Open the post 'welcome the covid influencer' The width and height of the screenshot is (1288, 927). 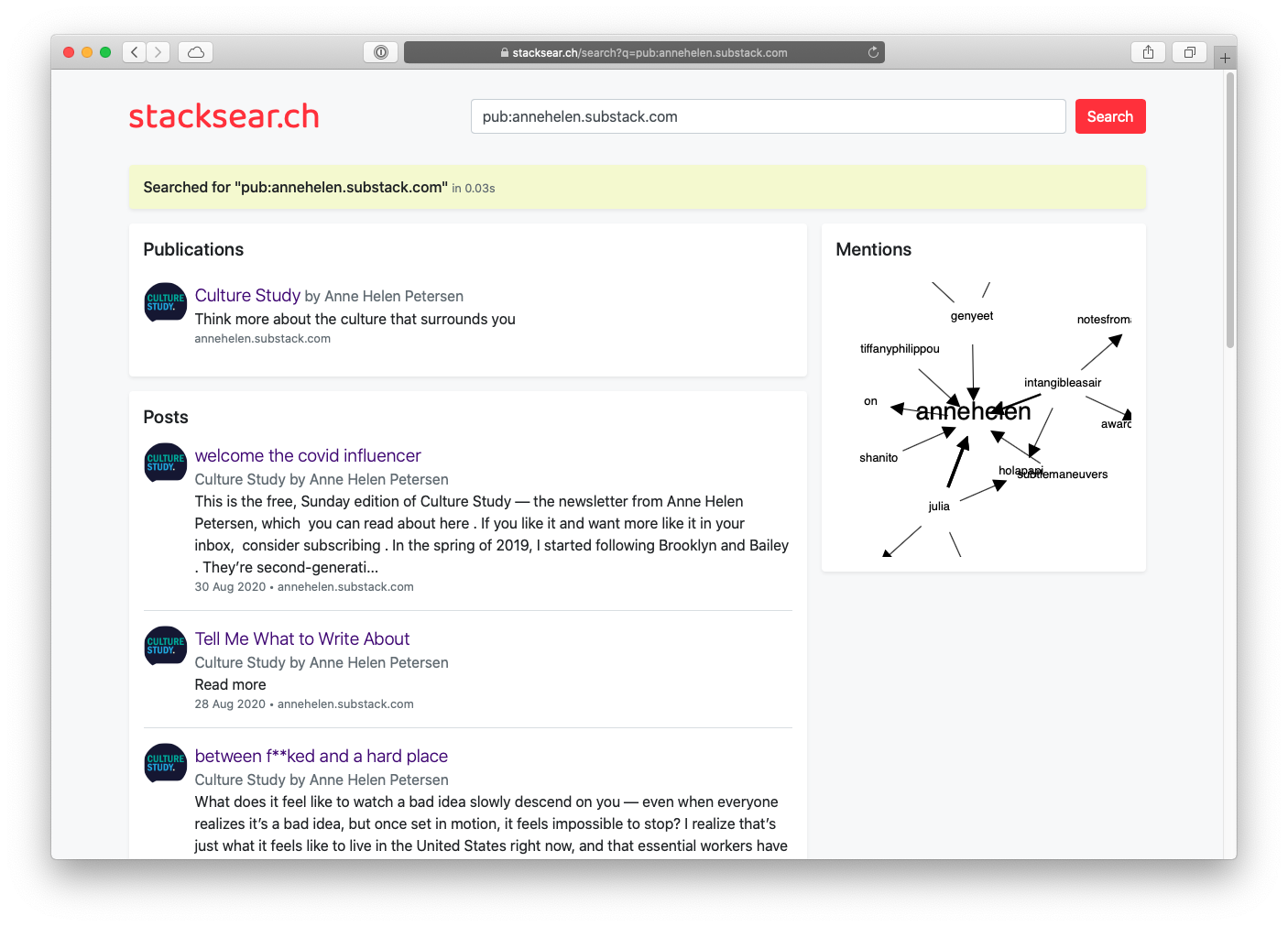pos(307,455)
